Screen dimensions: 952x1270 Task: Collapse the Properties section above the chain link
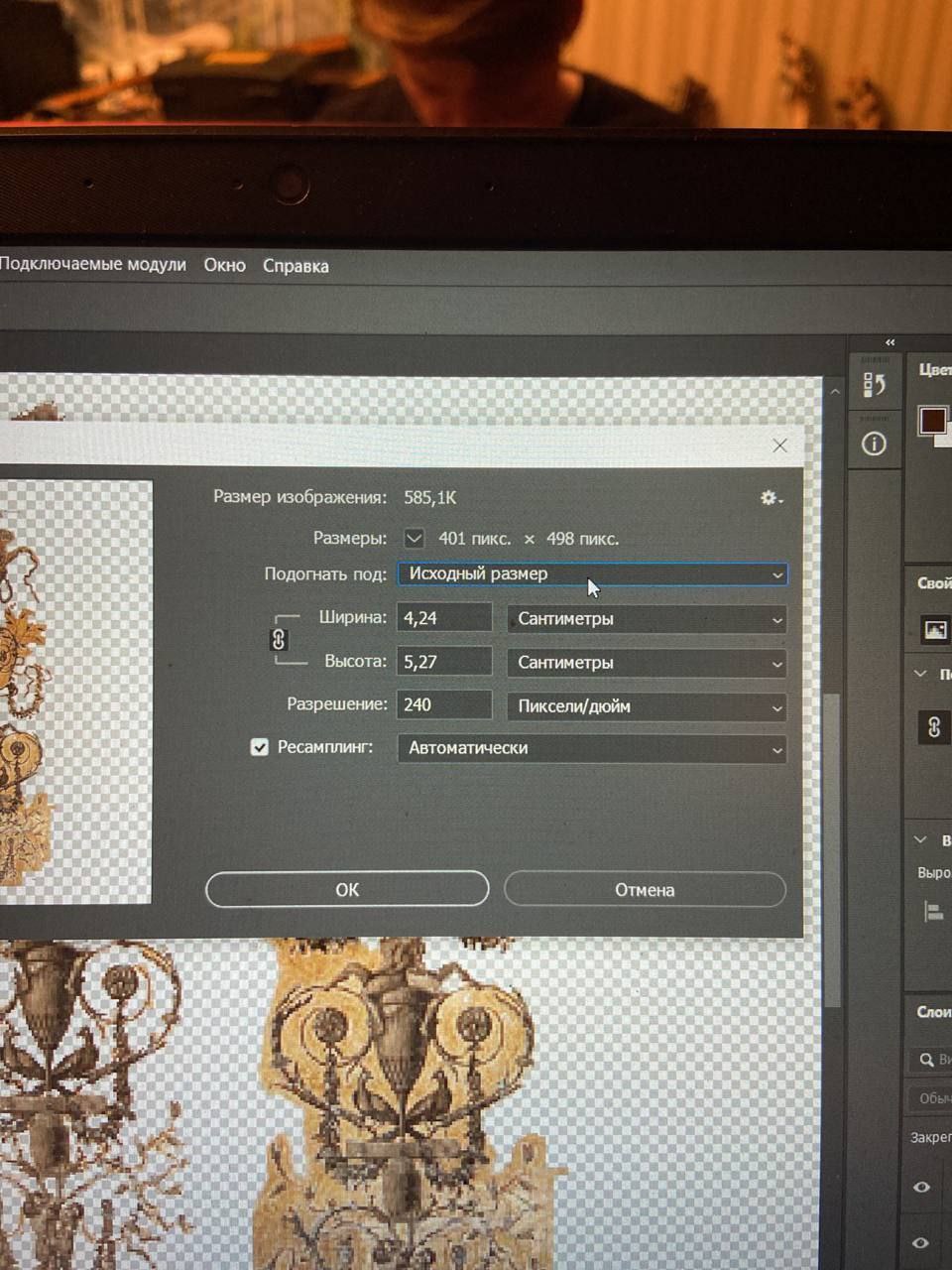[920, 674]
